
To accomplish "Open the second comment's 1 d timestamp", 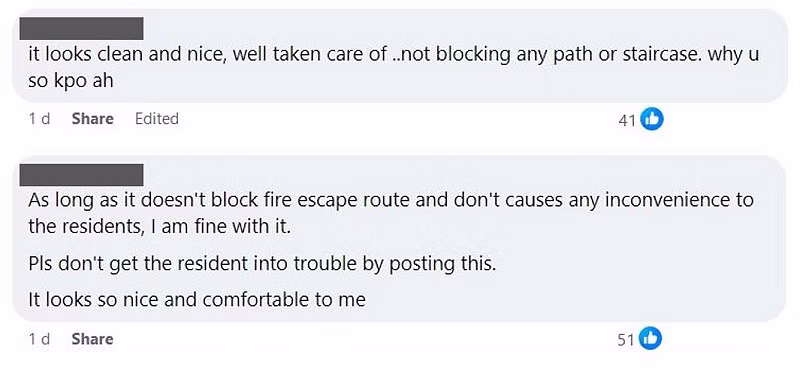I will pyautogui.click(x=39, y=339).
